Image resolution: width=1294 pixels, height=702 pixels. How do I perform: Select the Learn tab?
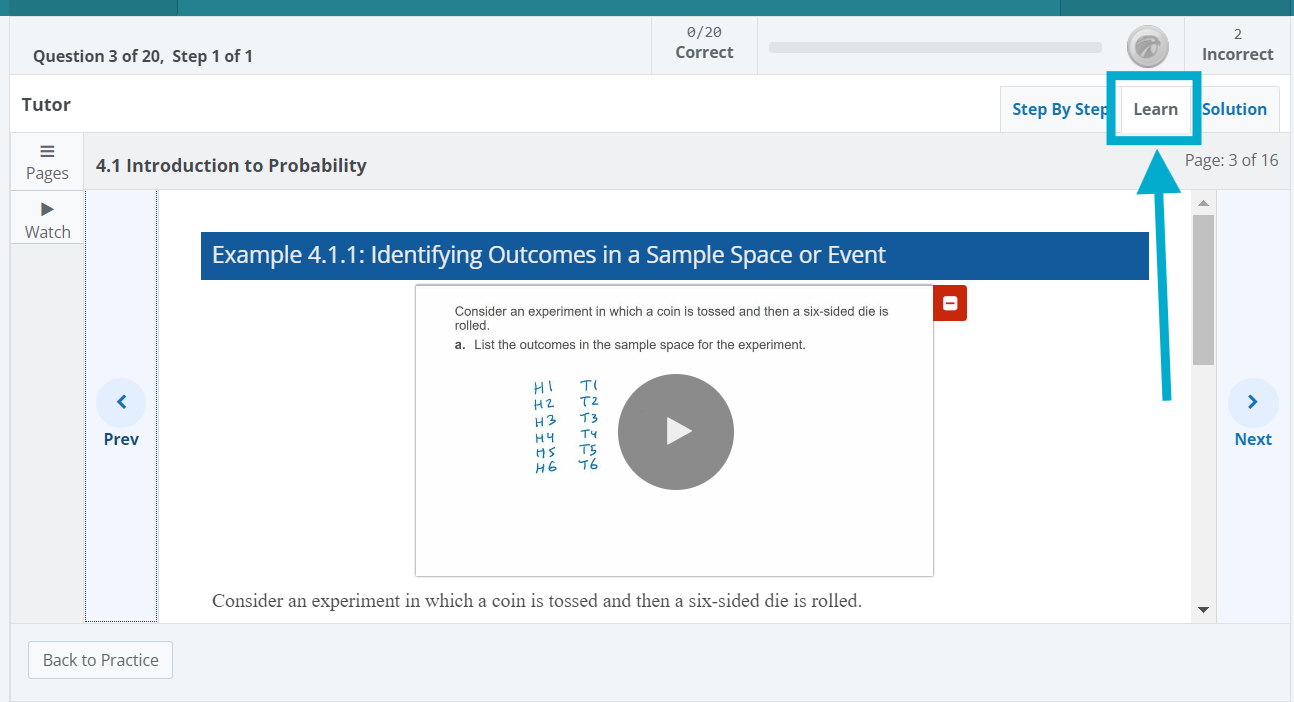(x=1155, y=109)
